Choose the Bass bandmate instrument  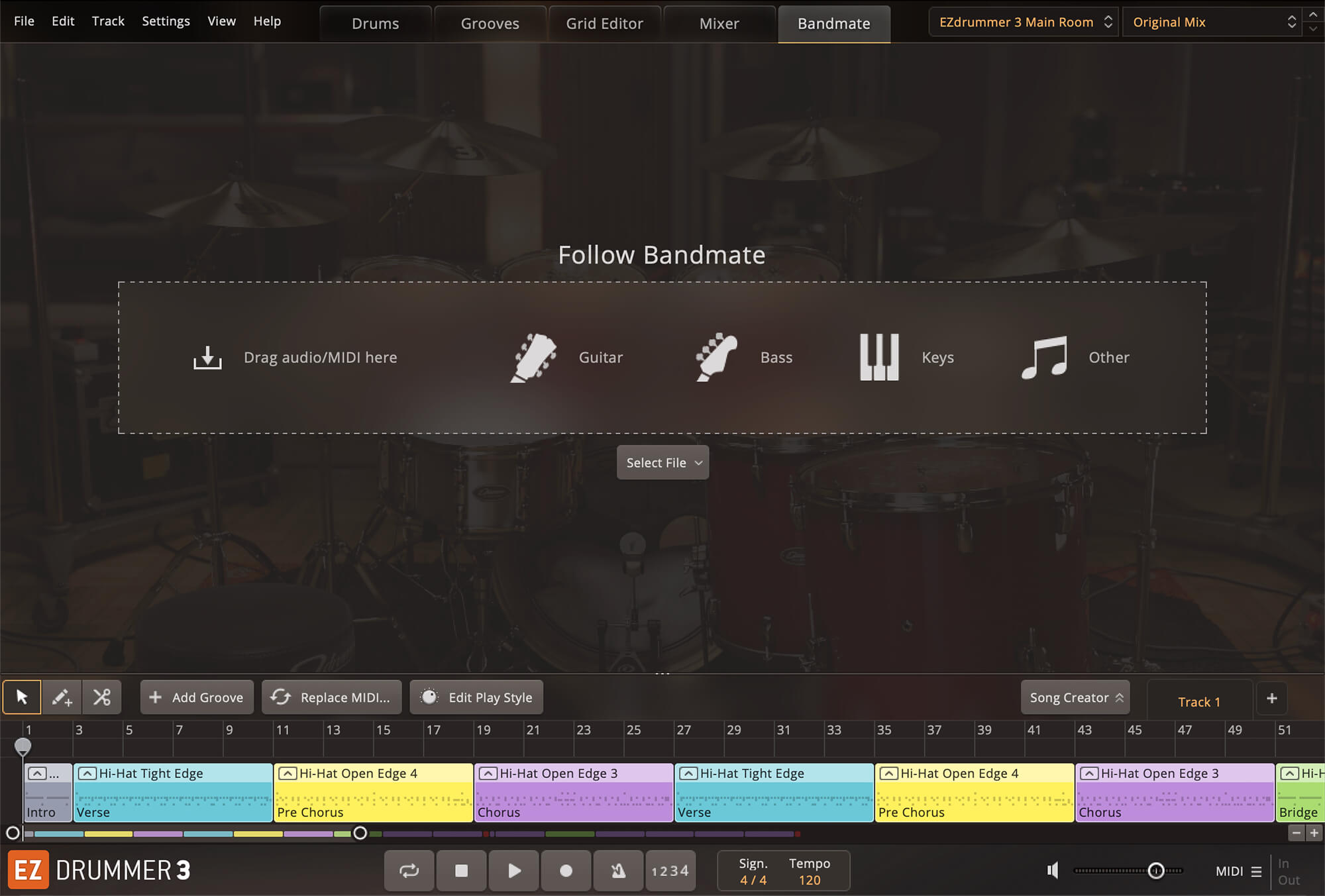(x=743, y=358)
